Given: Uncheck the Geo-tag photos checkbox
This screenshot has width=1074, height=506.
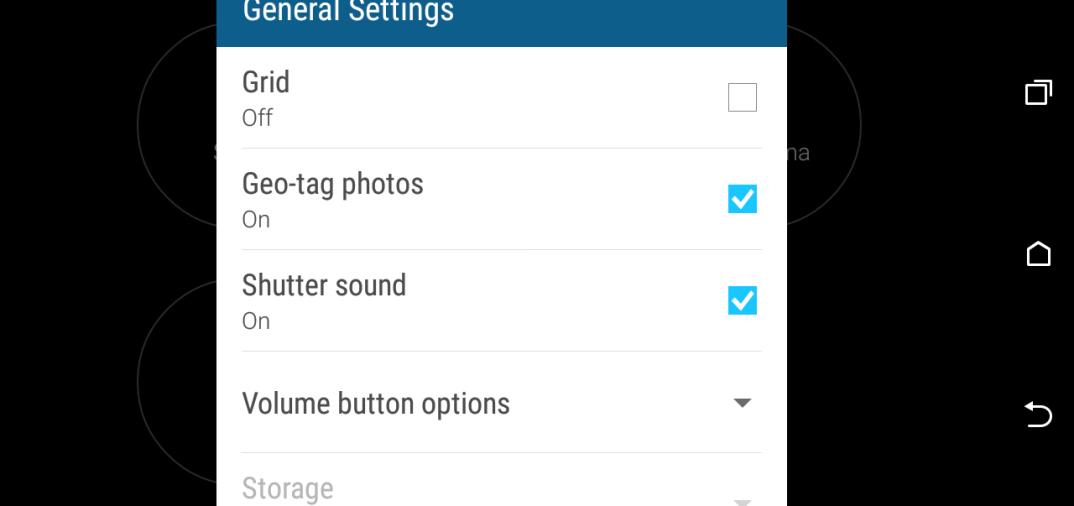Looking at the screenshot, I should pyautogui.click(x=742, y=199).
